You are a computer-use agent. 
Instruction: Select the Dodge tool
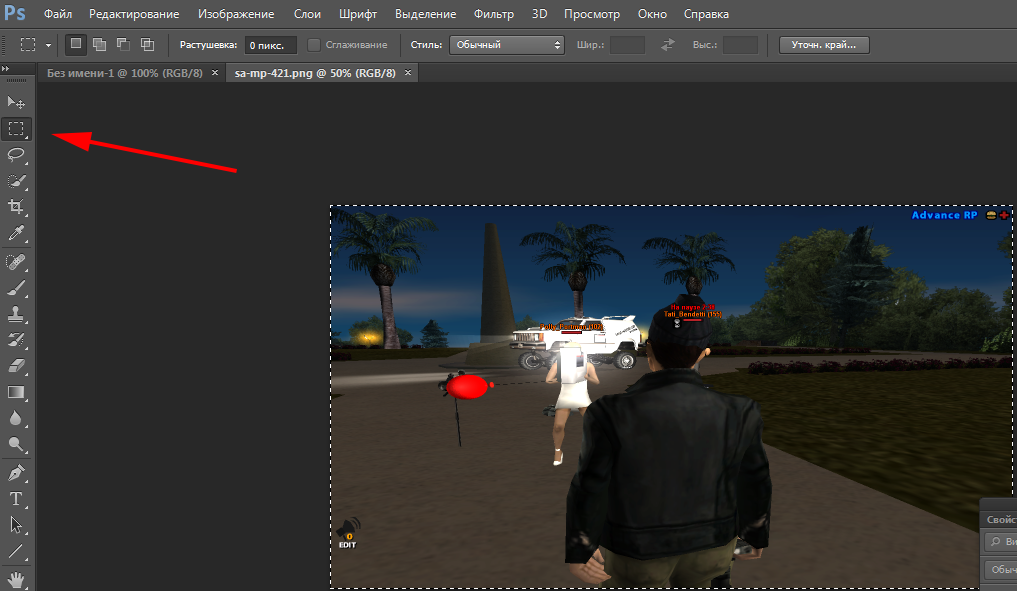tap(16, 444)
